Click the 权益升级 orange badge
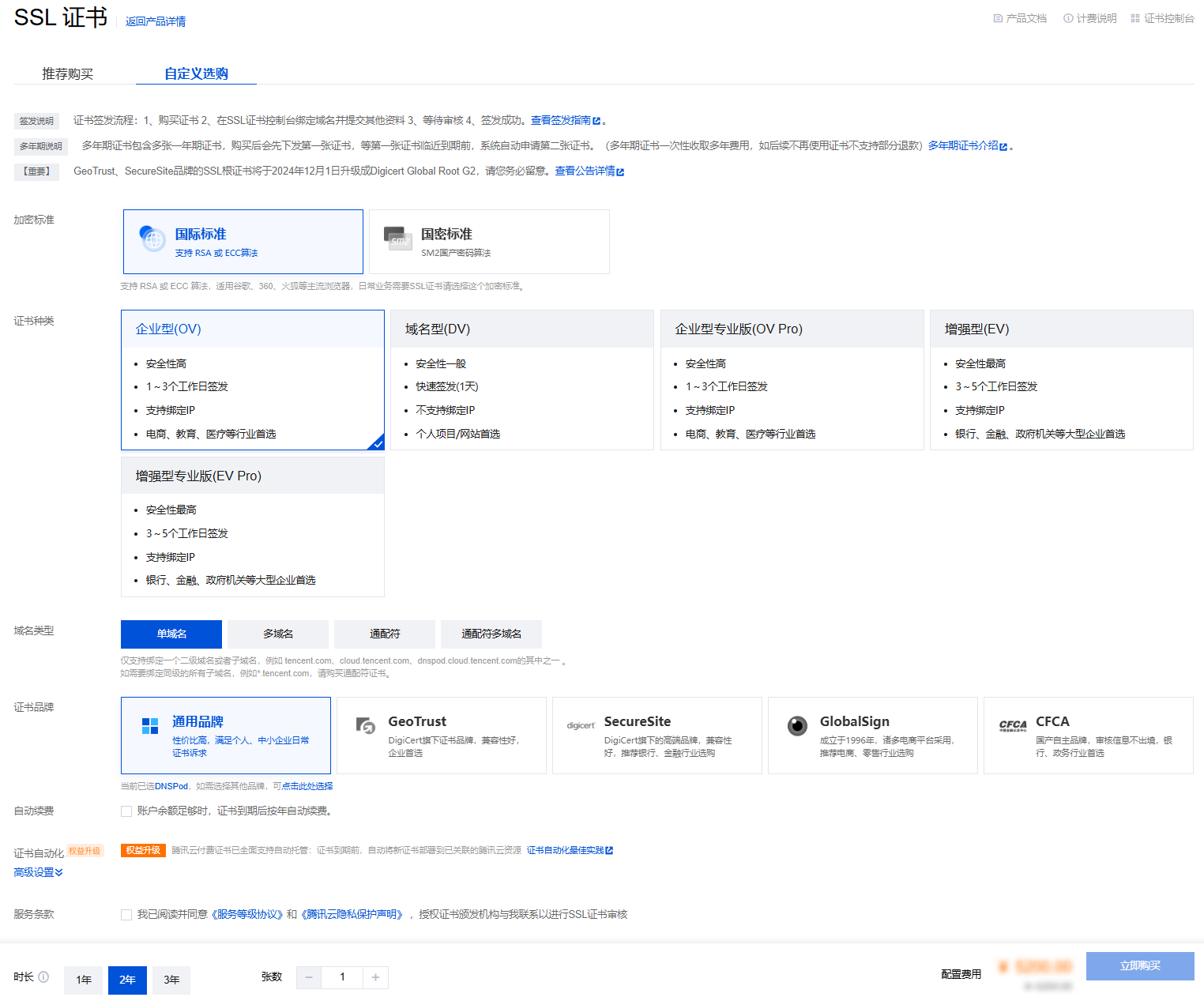The height and width of the screenshot is (1001, 1204). click(x=143, y=850)
